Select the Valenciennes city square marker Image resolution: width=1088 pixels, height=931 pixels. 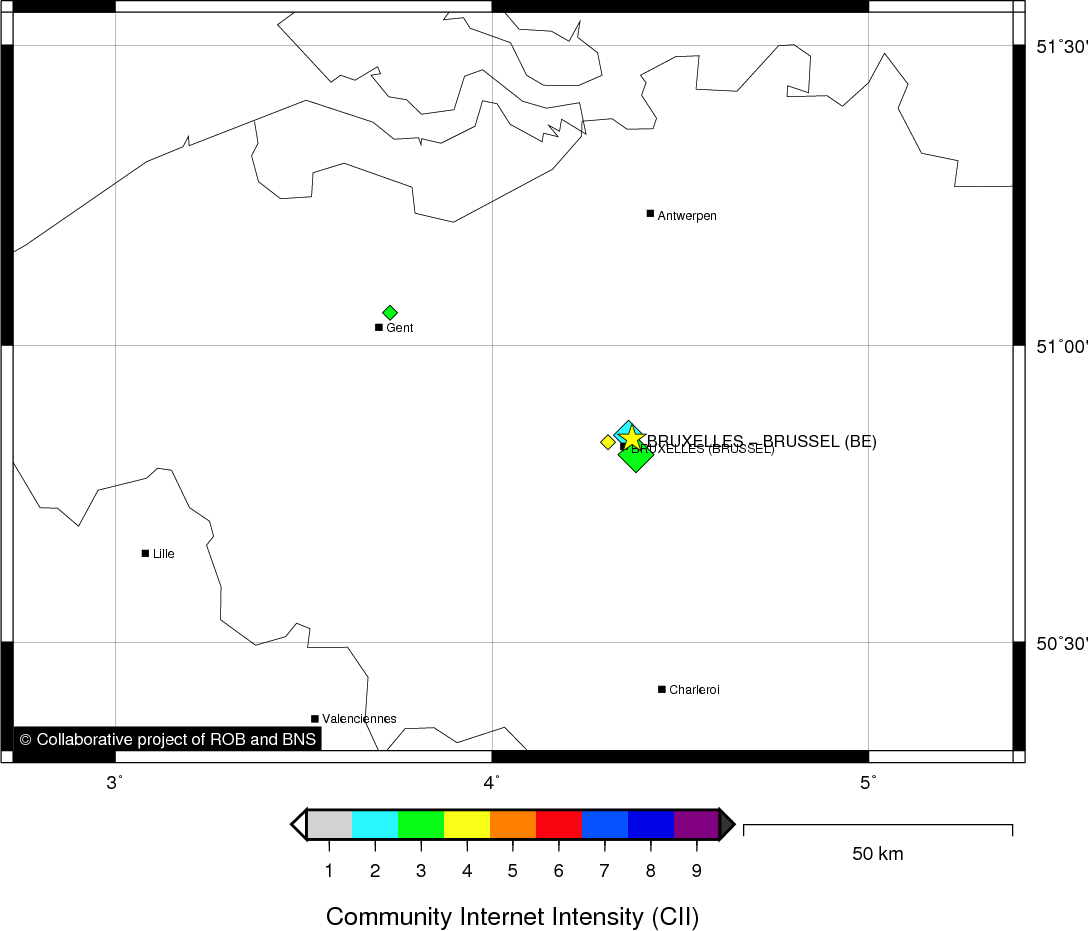[315, 718]
